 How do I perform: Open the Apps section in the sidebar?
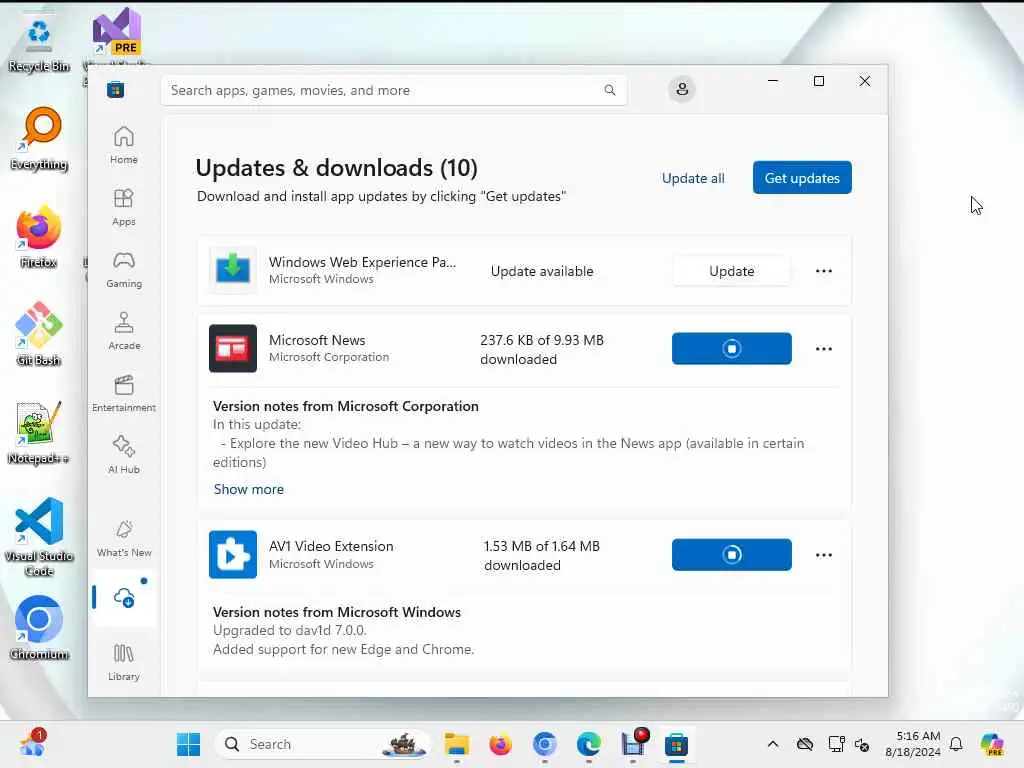(x=123, y=207)
